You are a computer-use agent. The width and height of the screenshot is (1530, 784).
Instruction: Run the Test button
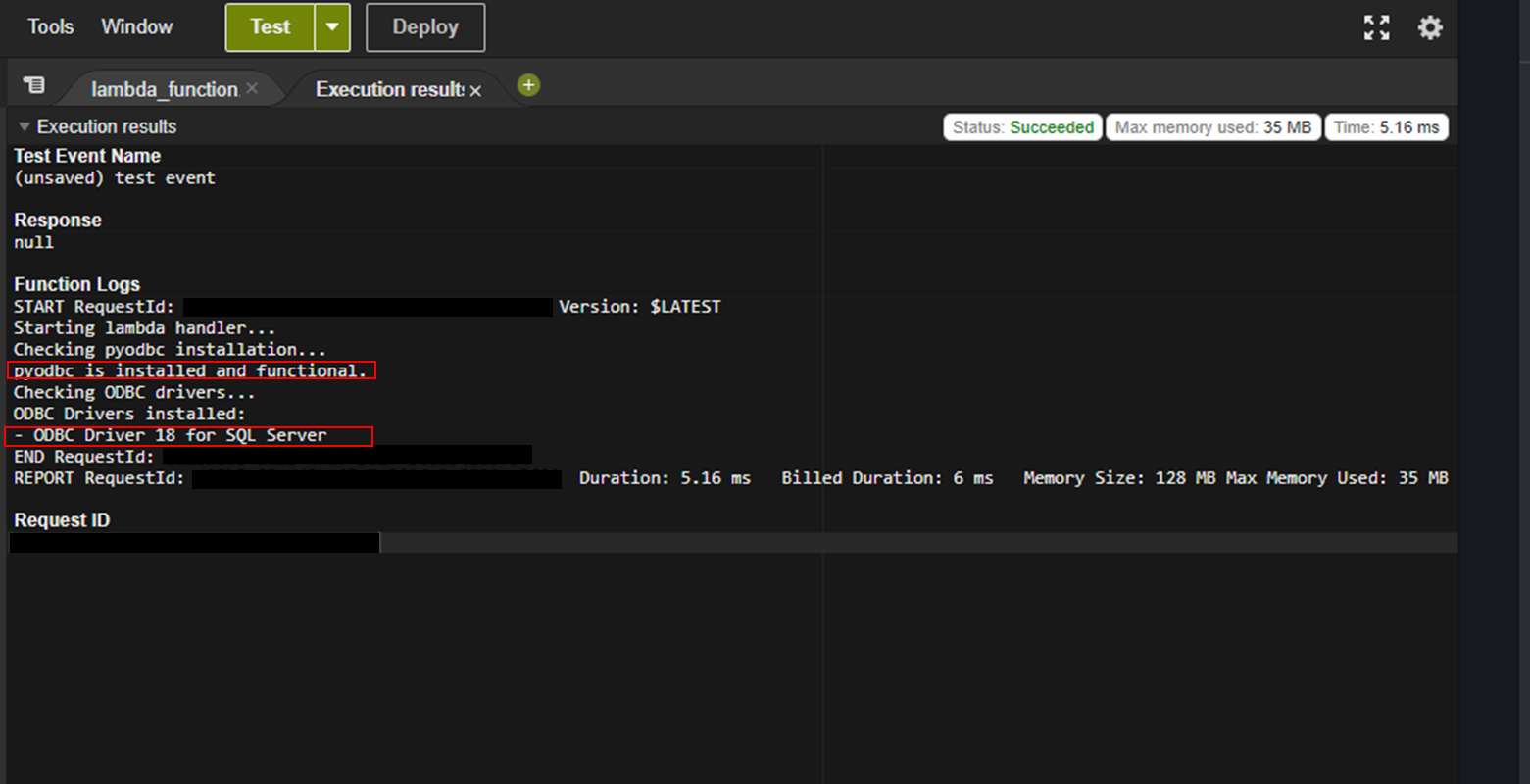coord(270,27)
